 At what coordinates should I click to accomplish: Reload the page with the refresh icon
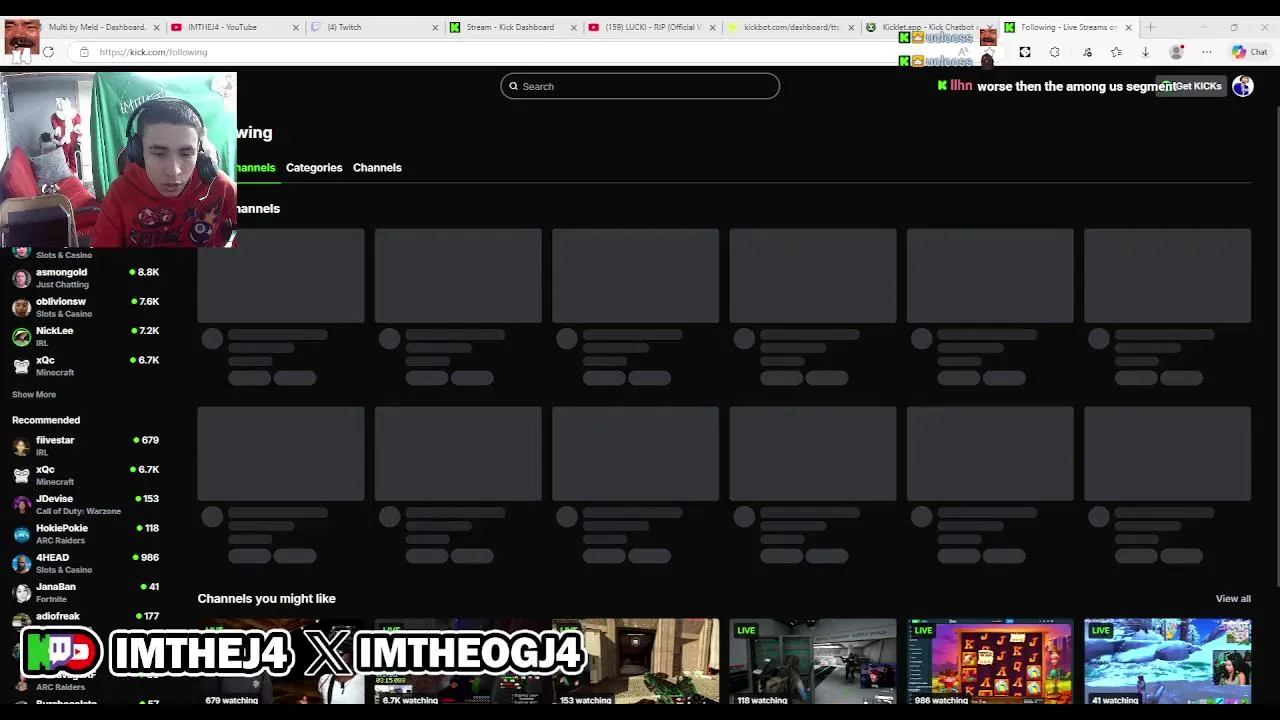[x=48, y=52]
